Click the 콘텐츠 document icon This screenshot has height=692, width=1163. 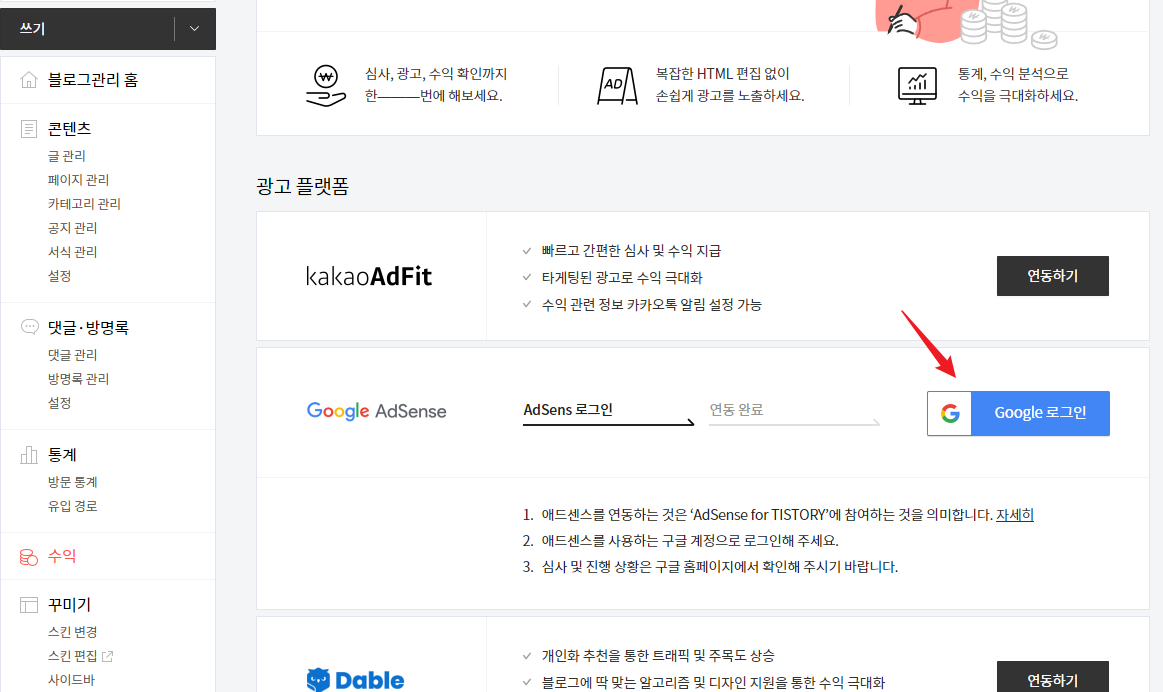click(x=29, y=129)
